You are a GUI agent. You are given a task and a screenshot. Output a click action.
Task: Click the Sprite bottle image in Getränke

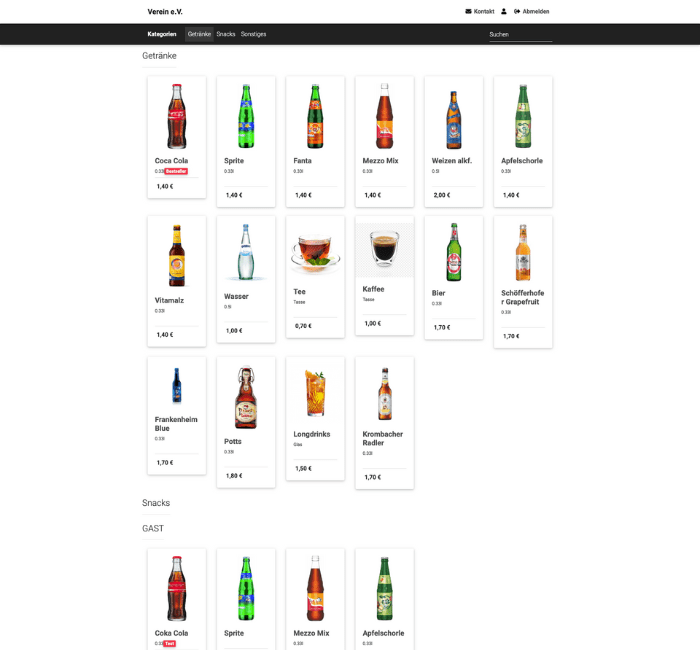[x=246, y=116]
